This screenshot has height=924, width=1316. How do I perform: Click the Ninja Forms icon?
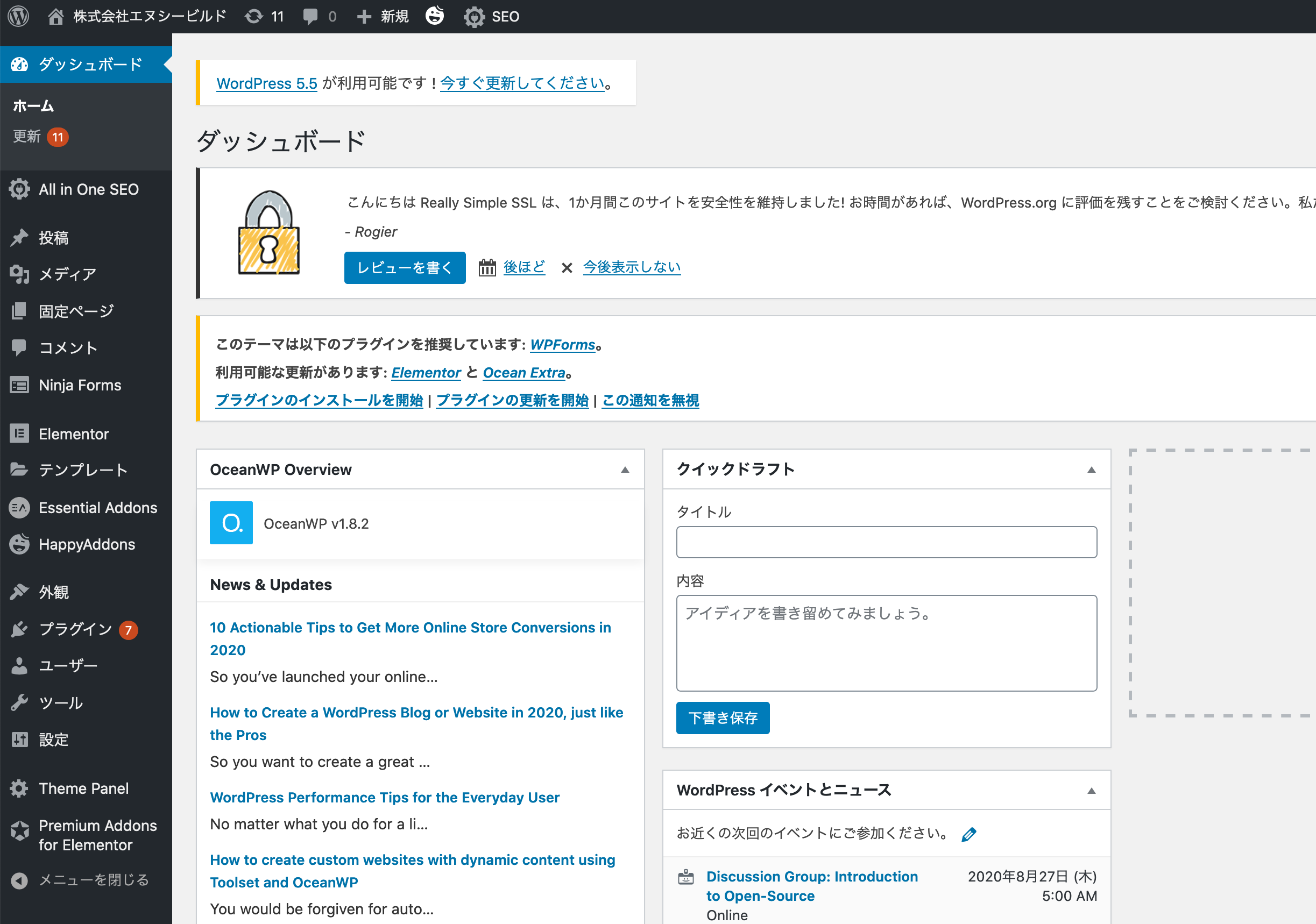19,385
